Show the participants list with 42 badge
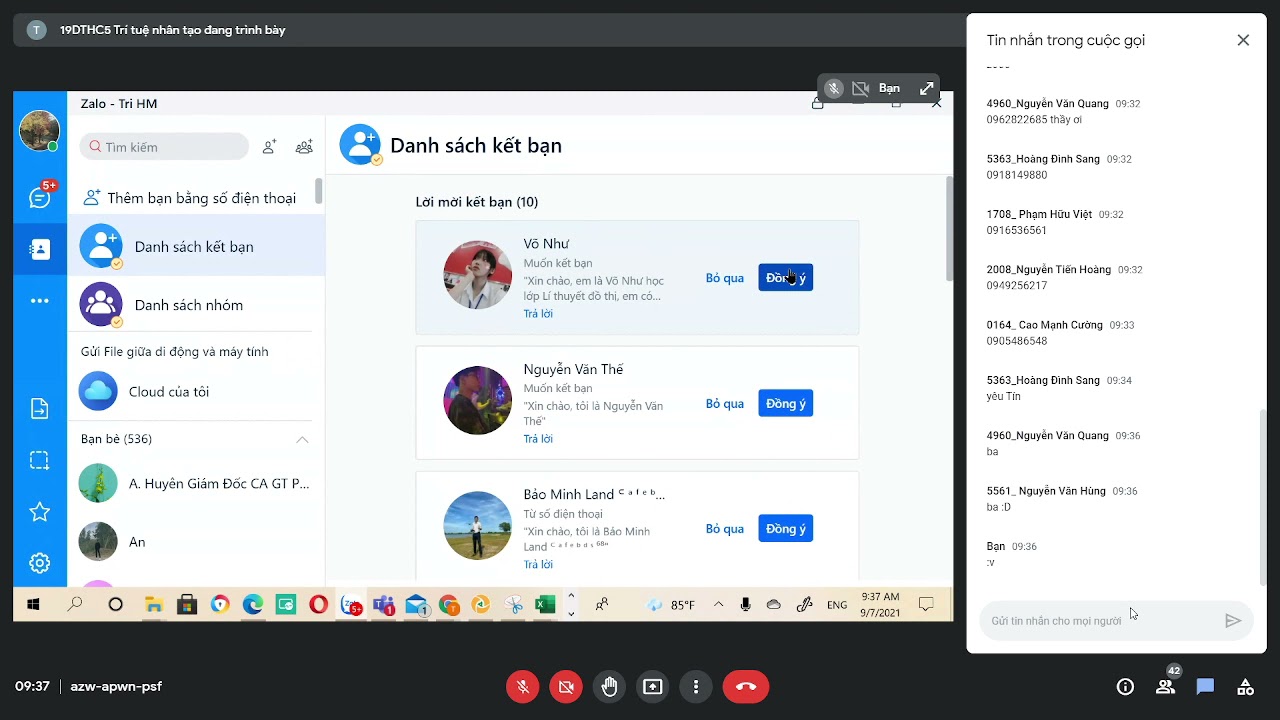 (x=1166, y=685)
